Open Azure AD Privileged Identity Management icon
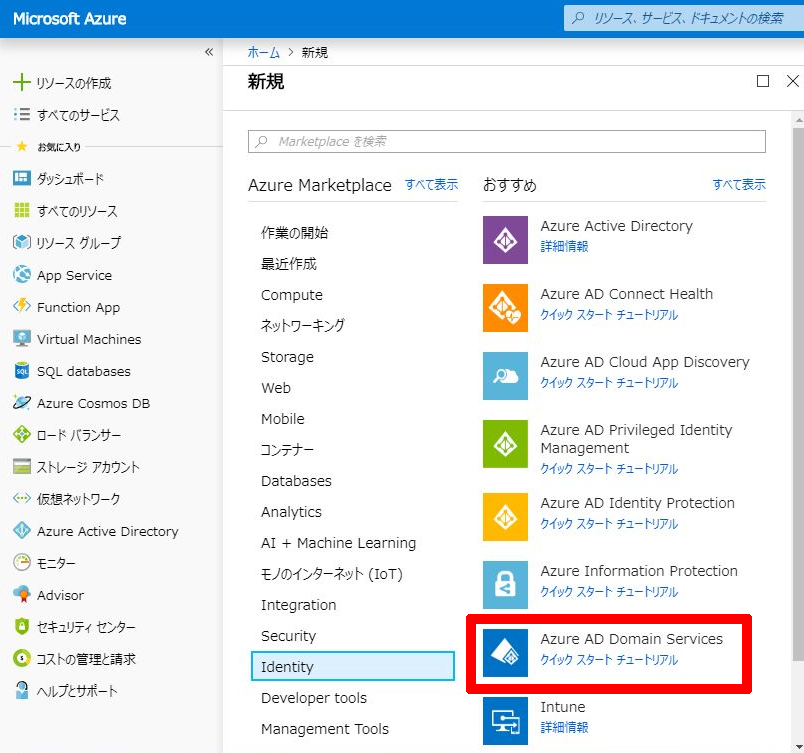Screen dimensions: 804x753 coord(505,444)
